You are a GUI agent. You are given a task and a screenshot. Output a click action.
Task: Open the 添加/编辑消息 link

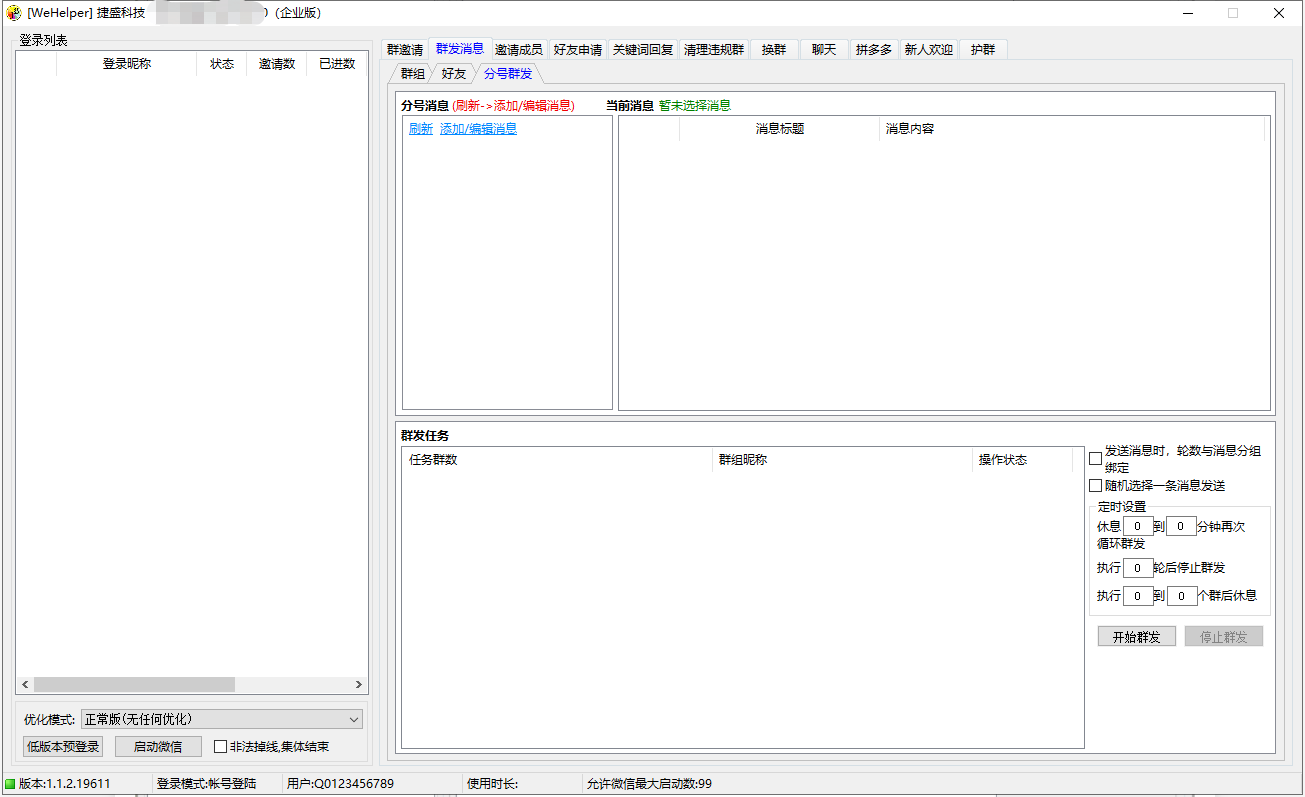click(478, 129)
